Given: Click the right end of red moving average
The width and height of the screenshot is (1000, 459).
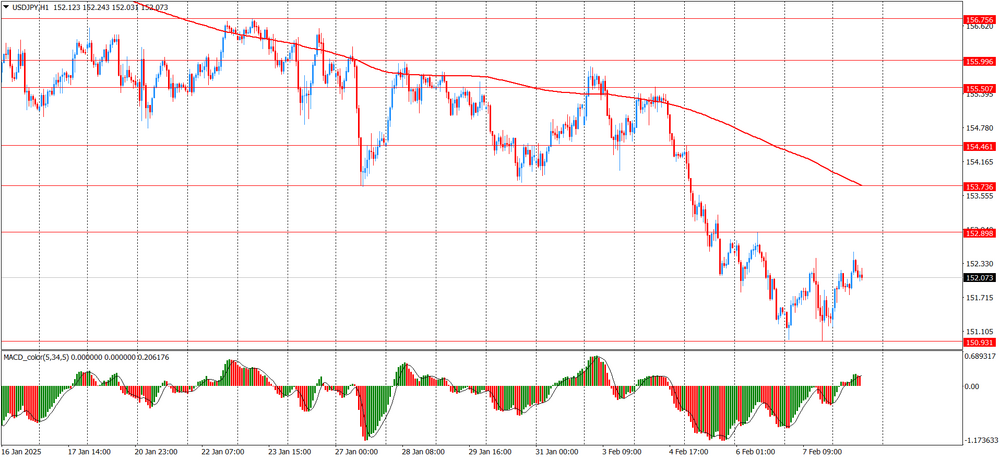Looking at the screenshot, I should [x=861, y=185].
